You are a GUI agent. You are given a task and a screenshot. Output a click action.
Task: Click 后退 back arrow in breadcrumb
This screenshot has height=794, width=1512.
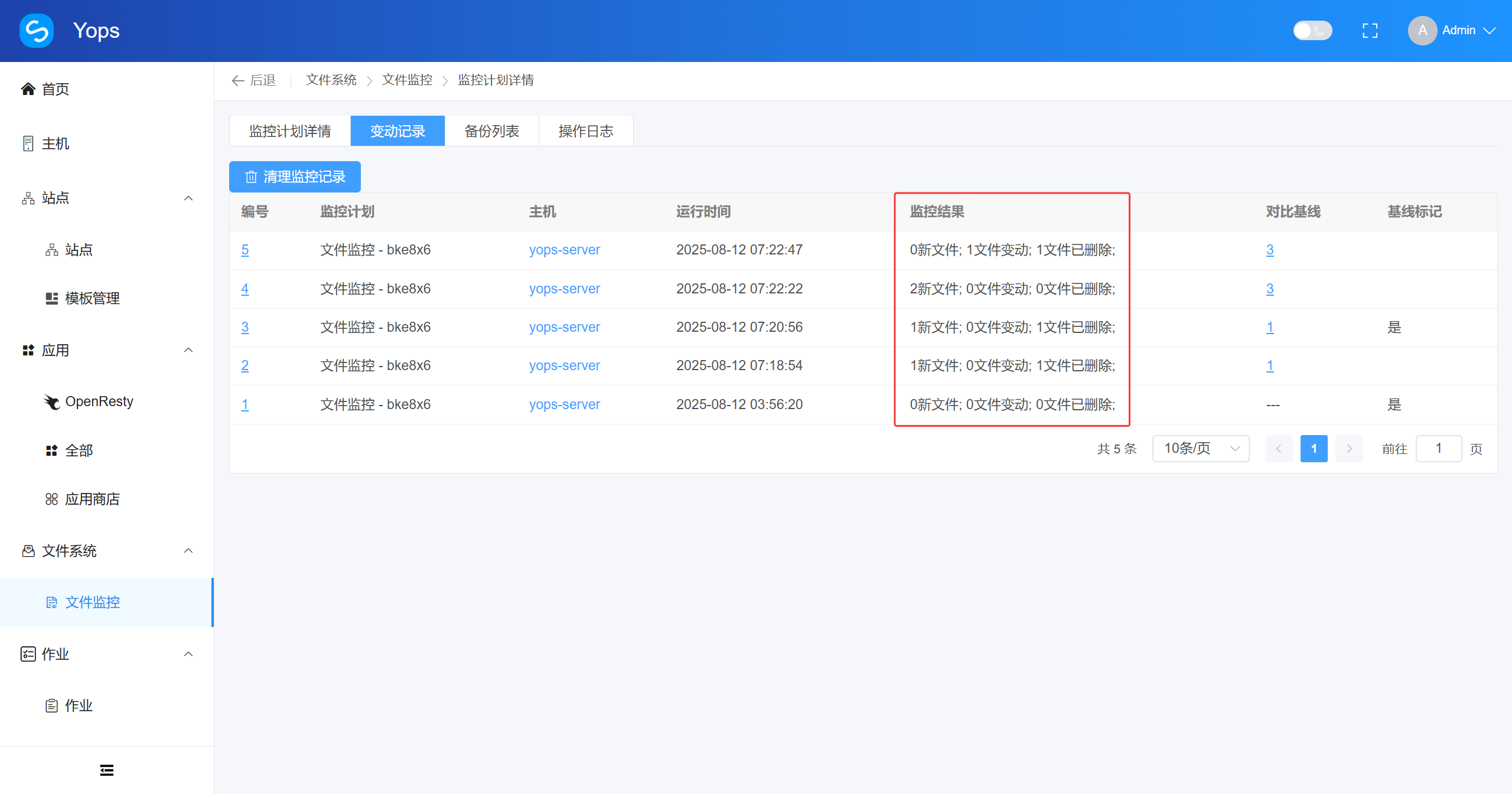pos(254,80)
